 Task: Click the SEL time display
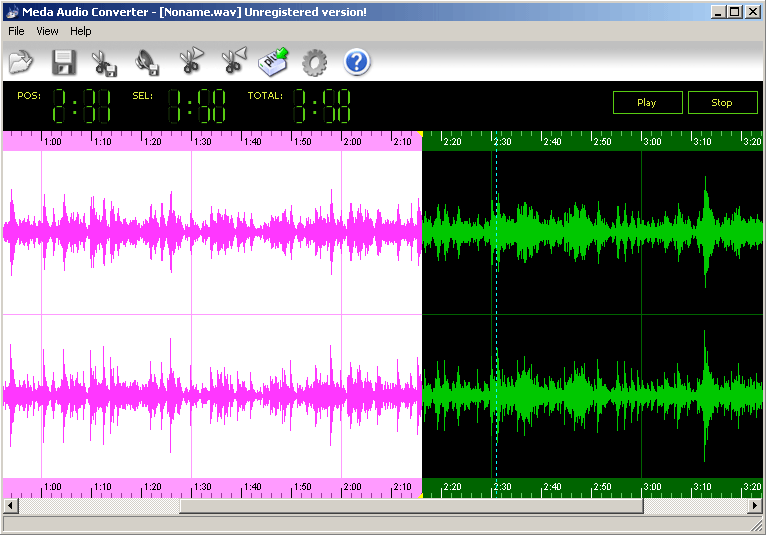pos(197,106)
